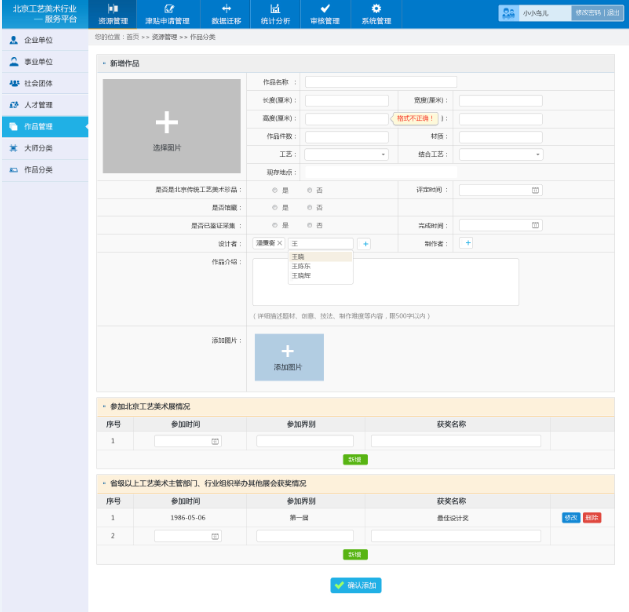Screen dimensions: 629x612
Task: Click the 确认添加 button
Action: [x=356, y=586]
